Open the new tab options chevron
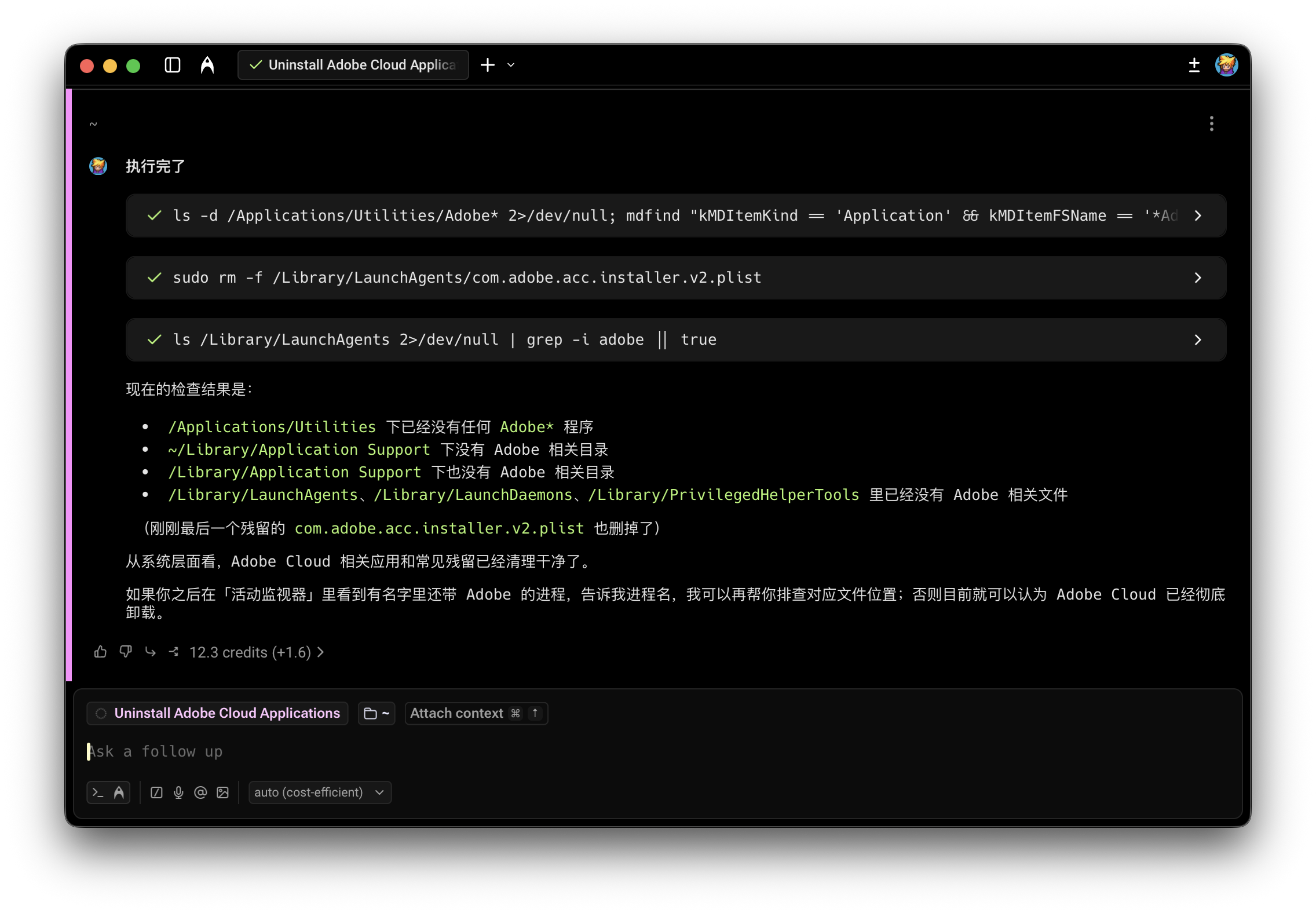Viewport: 1316px width, 913px height. pos(511,65)
